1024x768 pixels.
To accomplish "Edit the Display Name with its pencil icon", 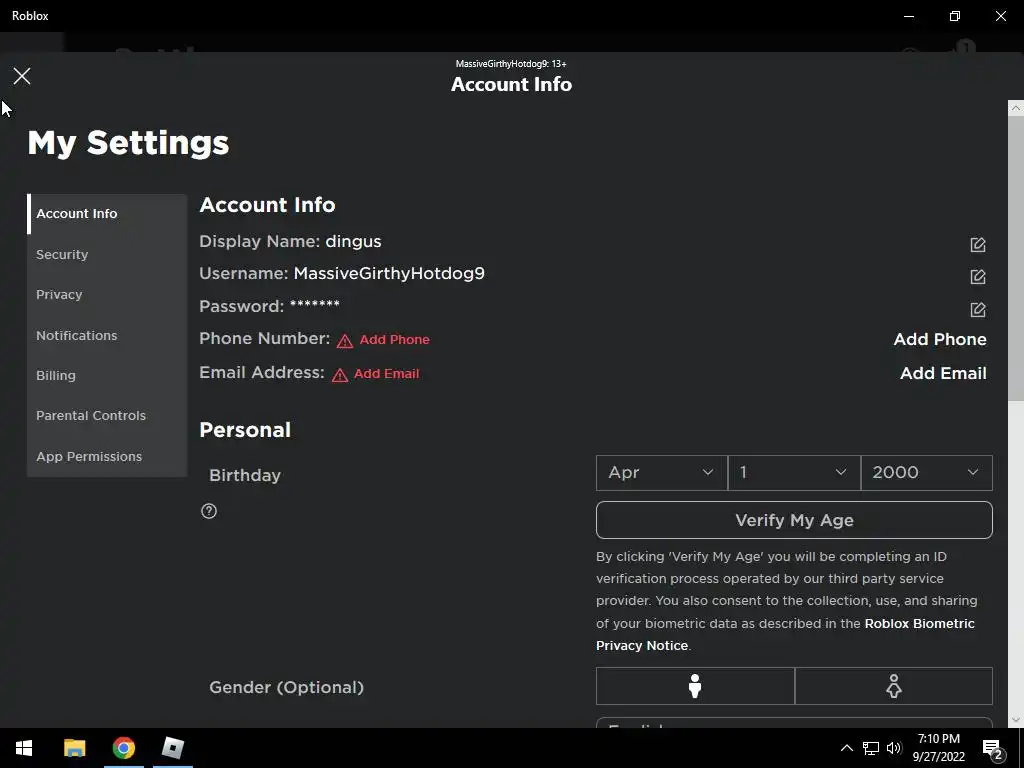I will tap(978, 244).
